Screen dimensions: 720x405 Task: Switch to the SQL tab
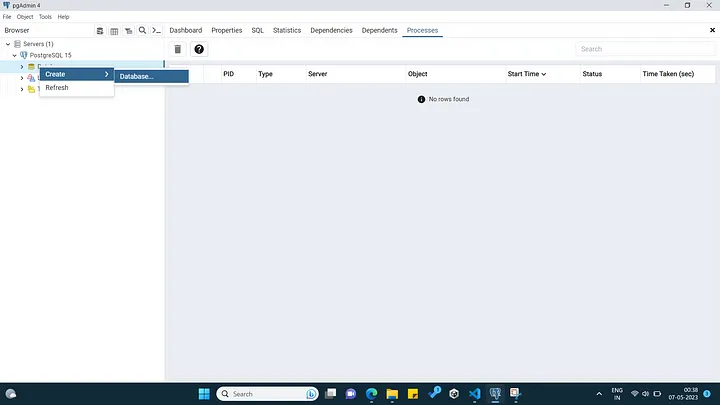(258, 30)
